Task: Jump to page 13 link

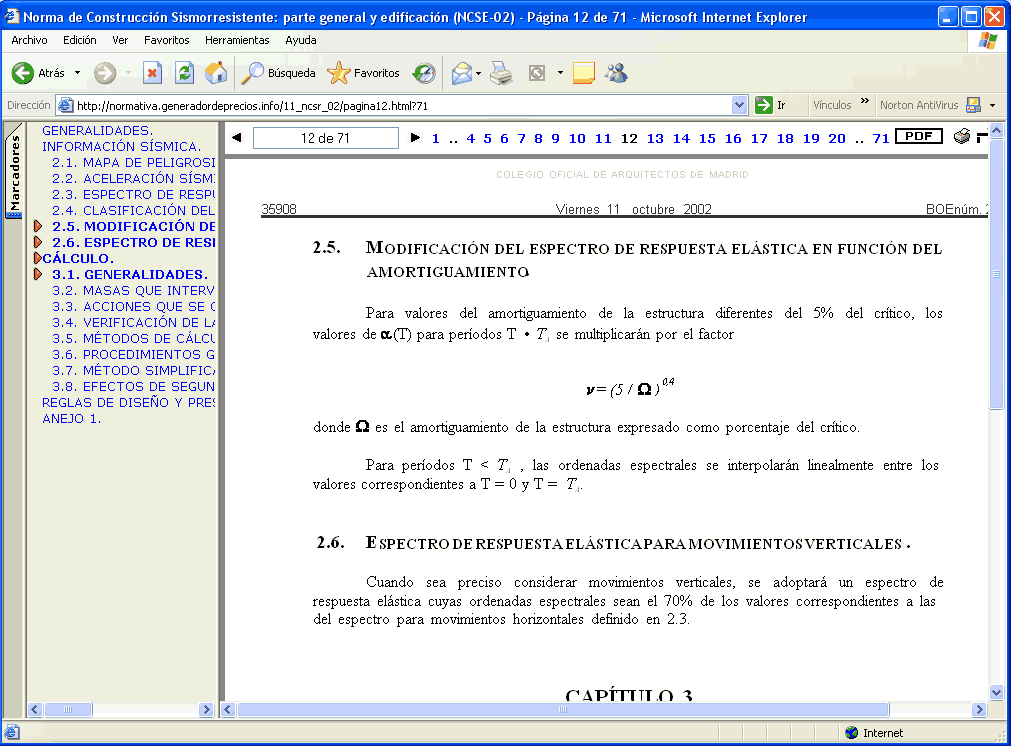Action: pyautogui.click(x=655, y=139)
